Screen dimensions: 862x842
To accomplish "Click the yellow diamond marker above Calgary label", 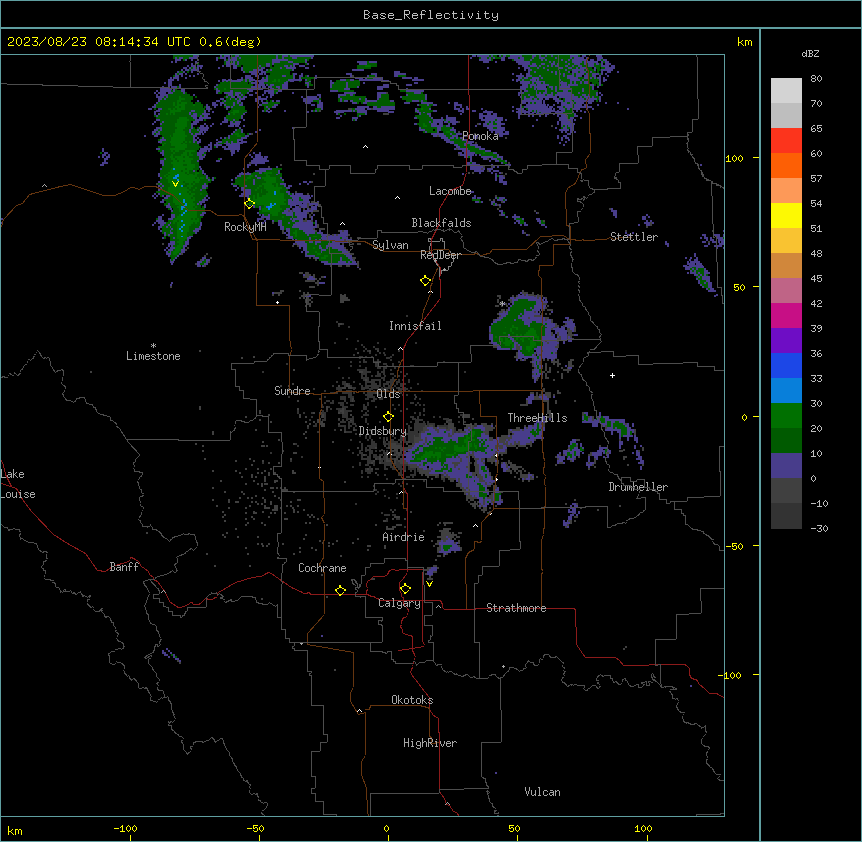I will (405, 589).
